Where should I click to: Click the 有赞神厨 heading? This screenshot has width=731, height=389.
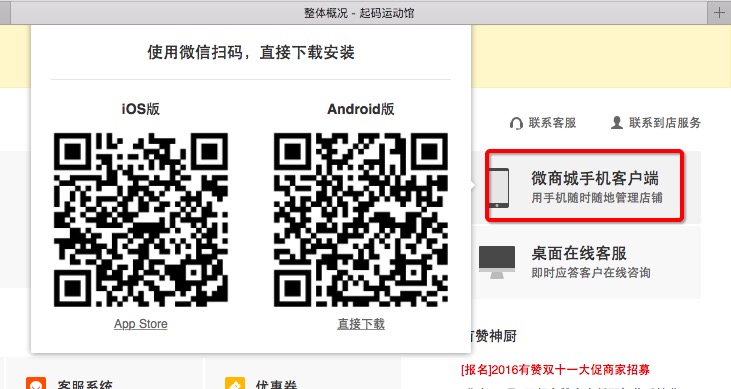coord(494,336)
